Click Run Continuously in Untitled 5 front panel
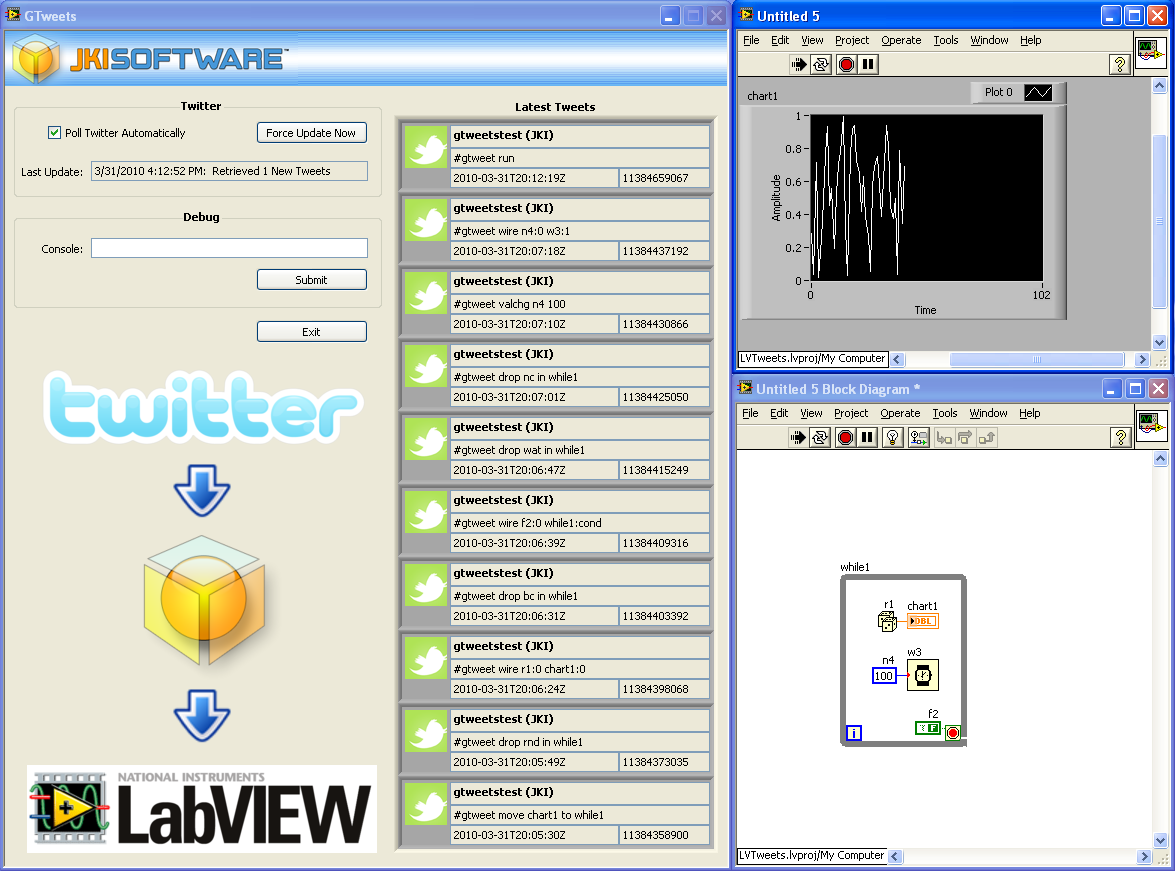The width and height of the screenshot is (1175, 871). pos(821,64)
